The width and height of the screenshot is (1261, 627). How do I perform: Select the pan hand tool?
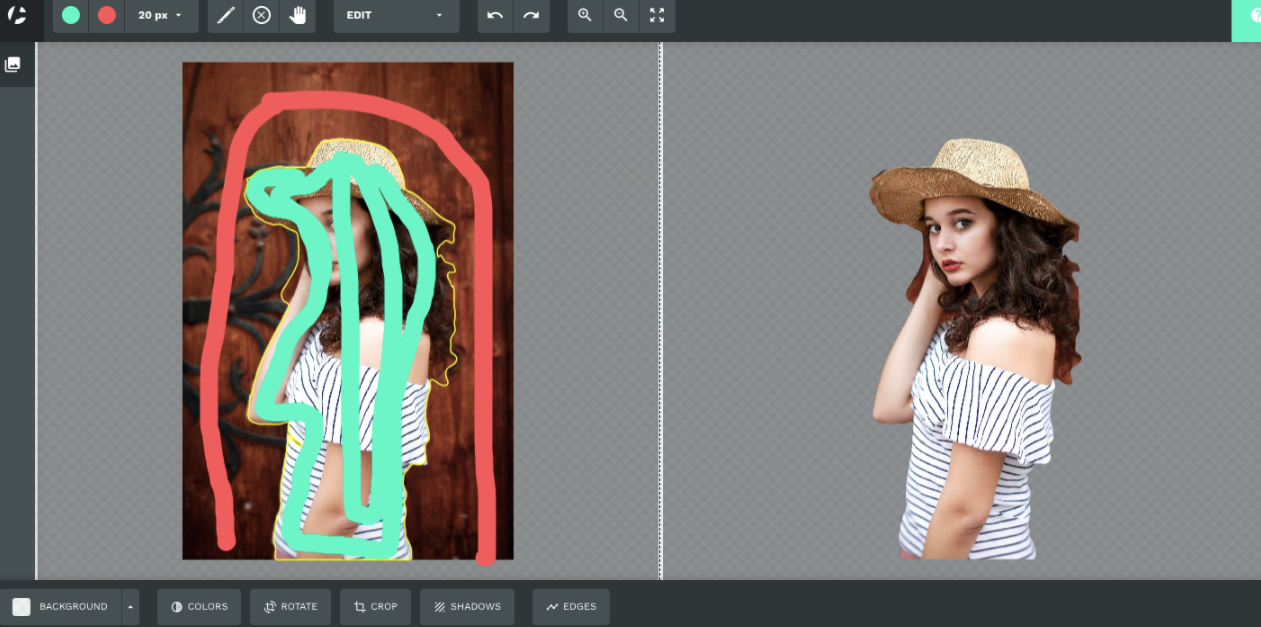tap(298, 16)
